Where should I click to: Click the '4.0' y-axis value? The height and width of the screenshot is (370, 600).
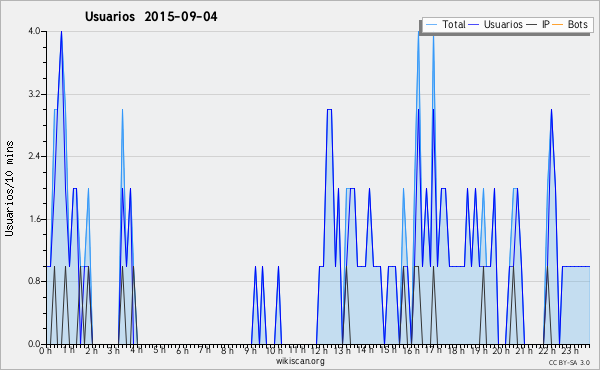coord(34,31)
